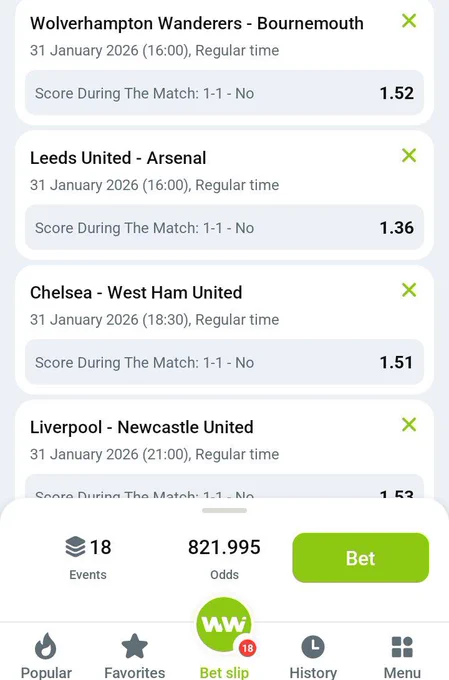This screenshot has width=449, height=680.
Task: Remove Leeds United - Arsenal selection
Action: (x=409, y=155)
